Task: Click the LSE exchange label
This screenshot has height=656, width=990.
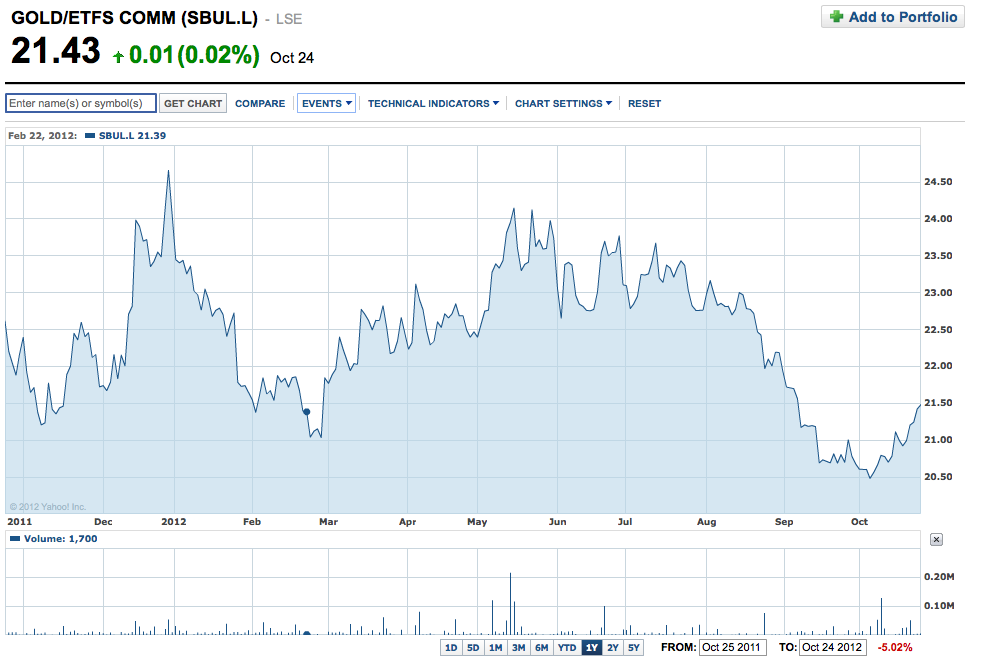Action: 289,19
